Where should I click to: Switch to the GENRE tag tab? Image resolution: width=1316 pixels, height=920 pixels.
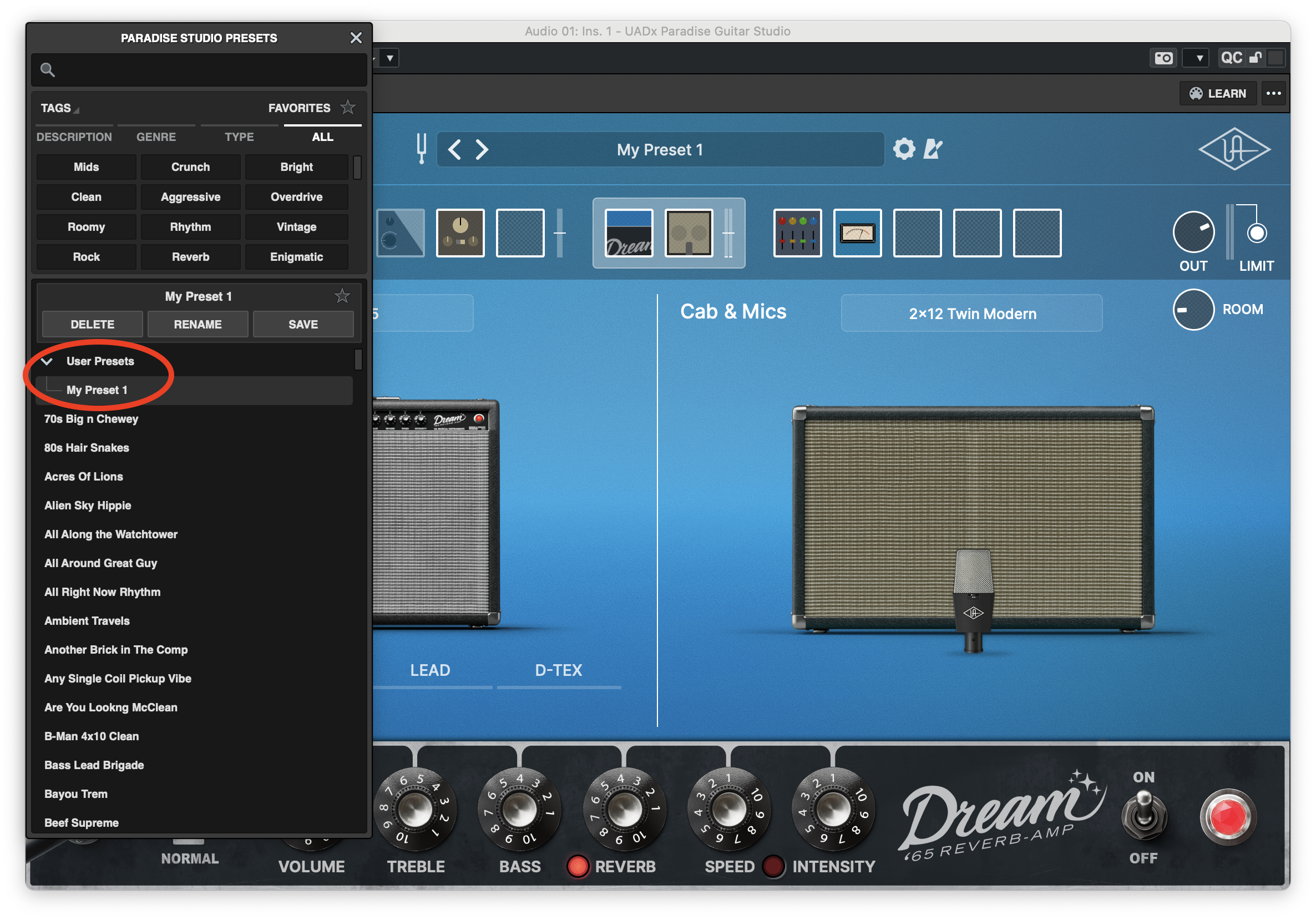coord(156,137)
